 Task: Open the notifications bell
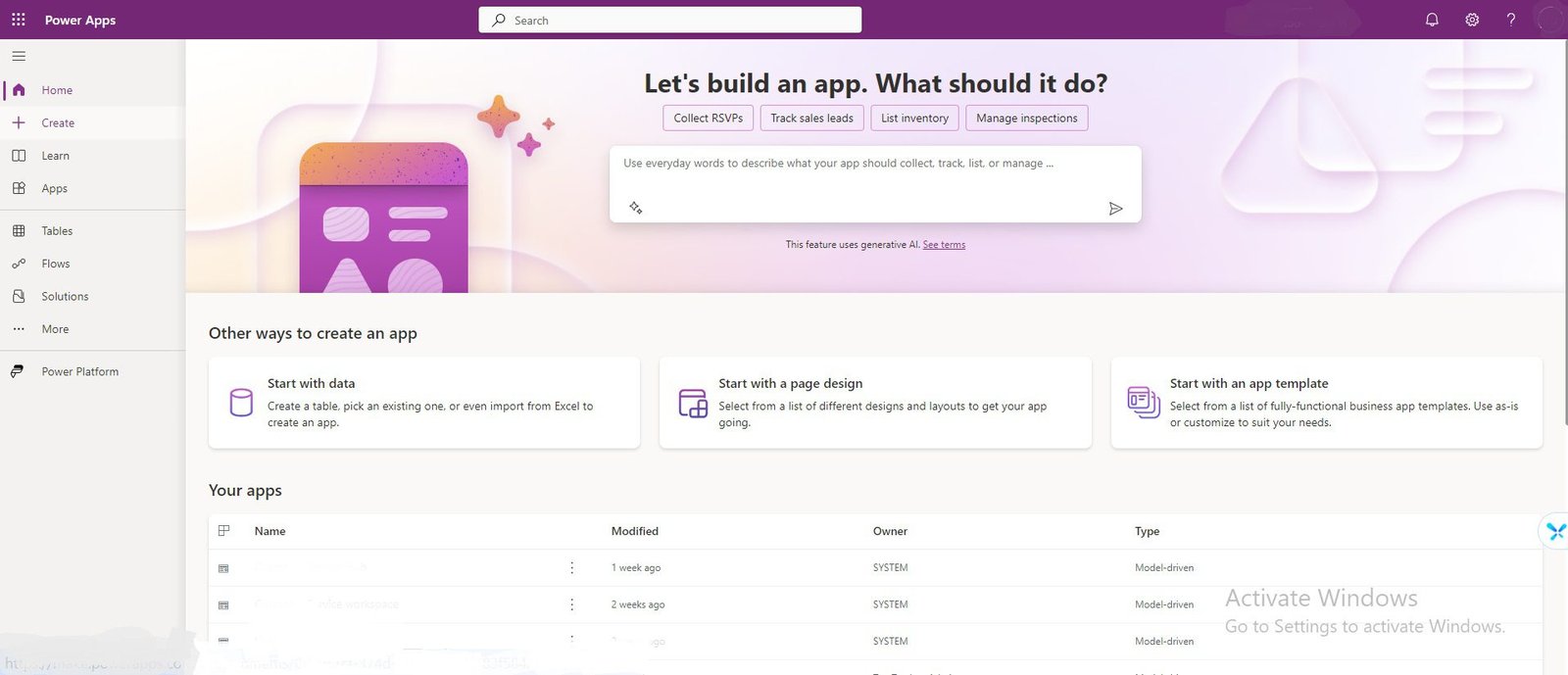(1432, 20)
